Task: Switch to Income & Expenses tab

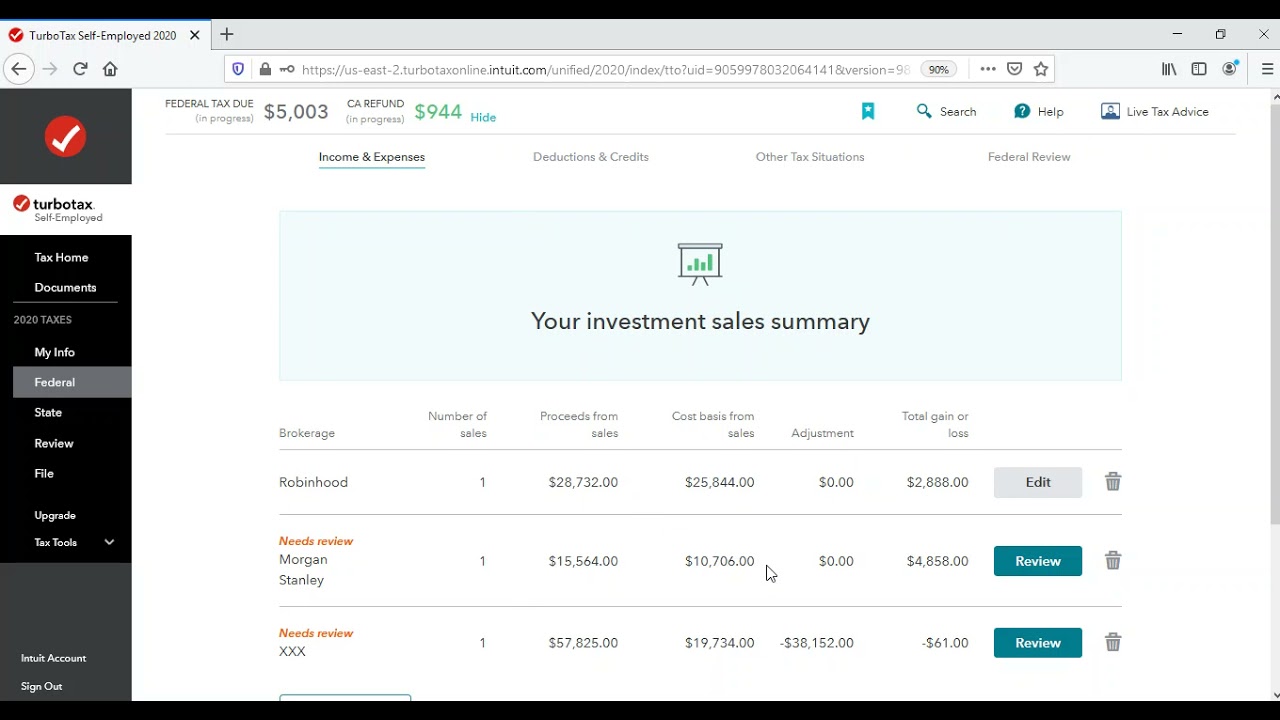Action: 372,157
